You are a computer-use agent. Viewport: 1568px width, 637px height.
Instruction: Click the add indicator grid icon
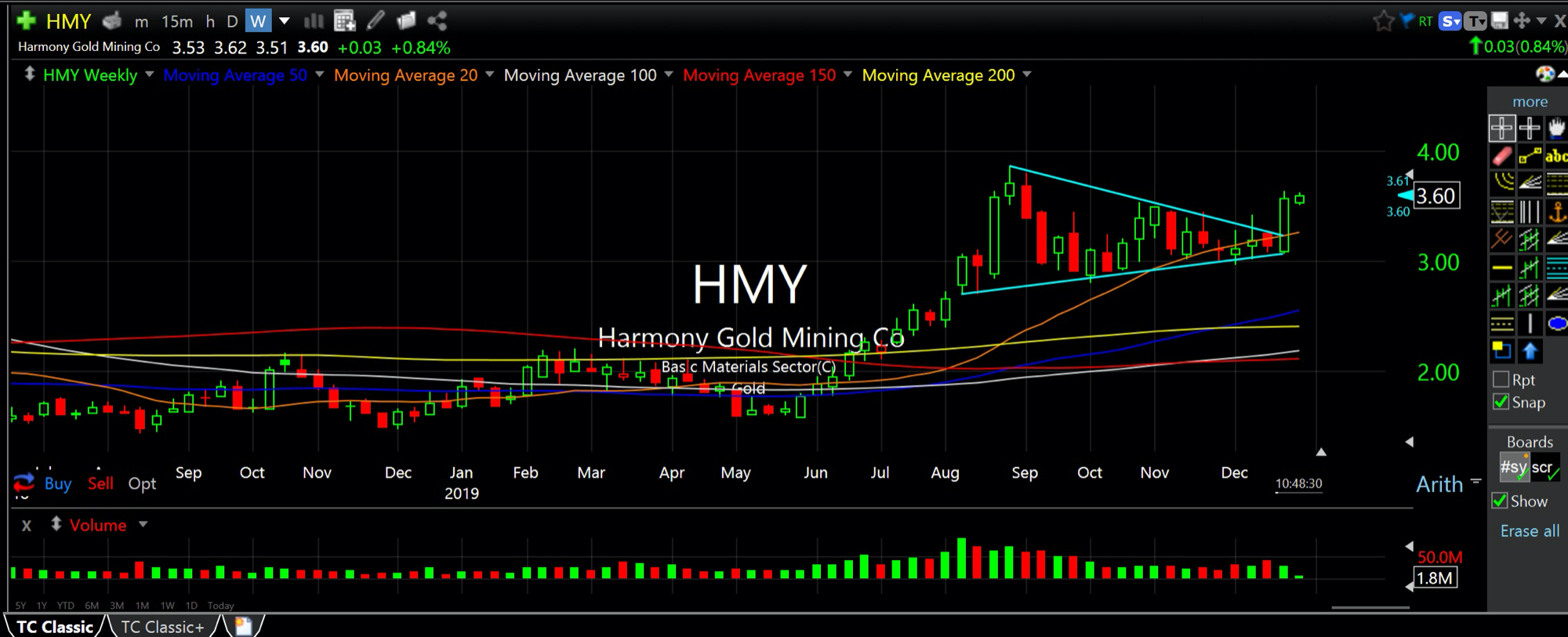pos(344,20)
